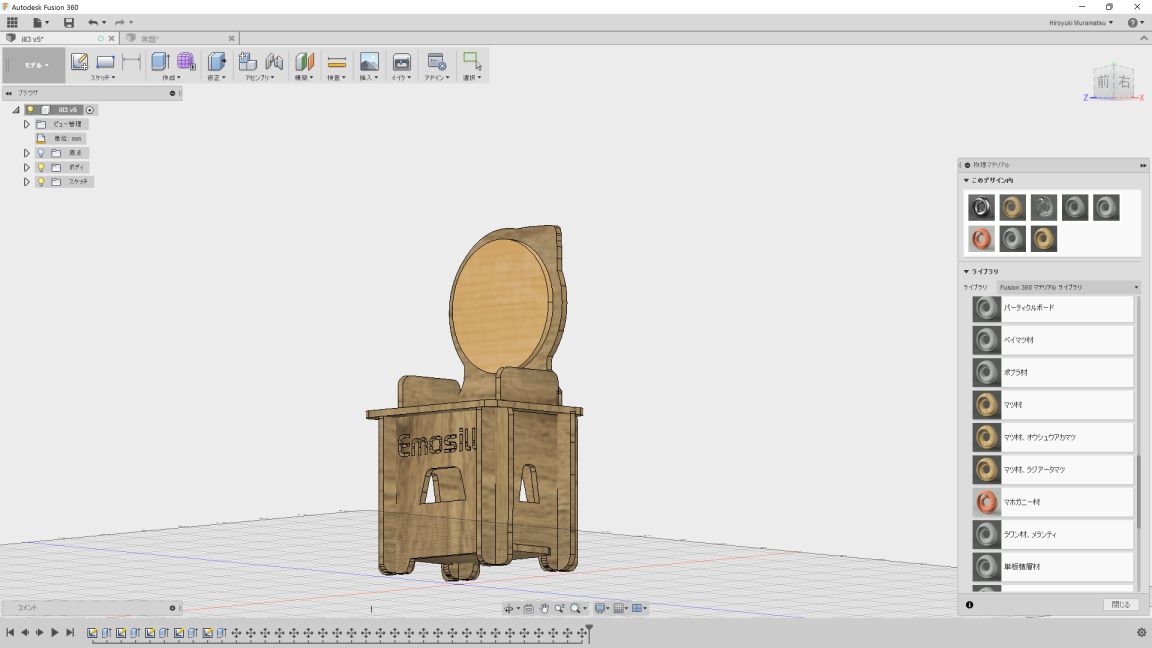
Task: Select the sketch dimension tool icon
Action: 132,62
